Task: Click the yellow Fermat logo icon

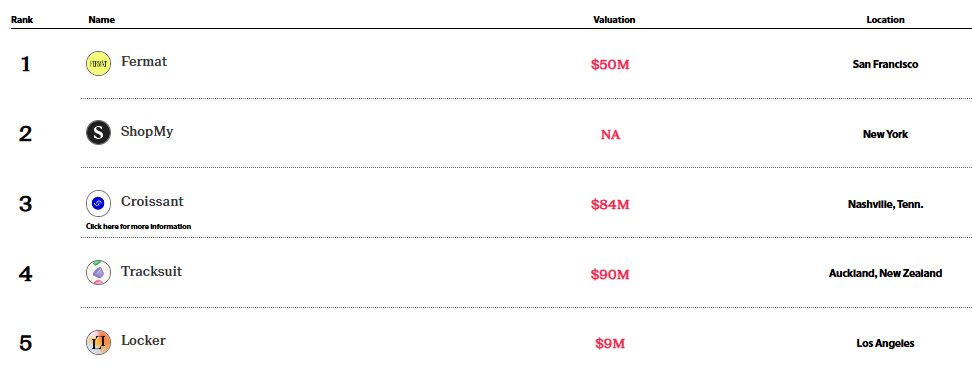Action: (99, 63)
